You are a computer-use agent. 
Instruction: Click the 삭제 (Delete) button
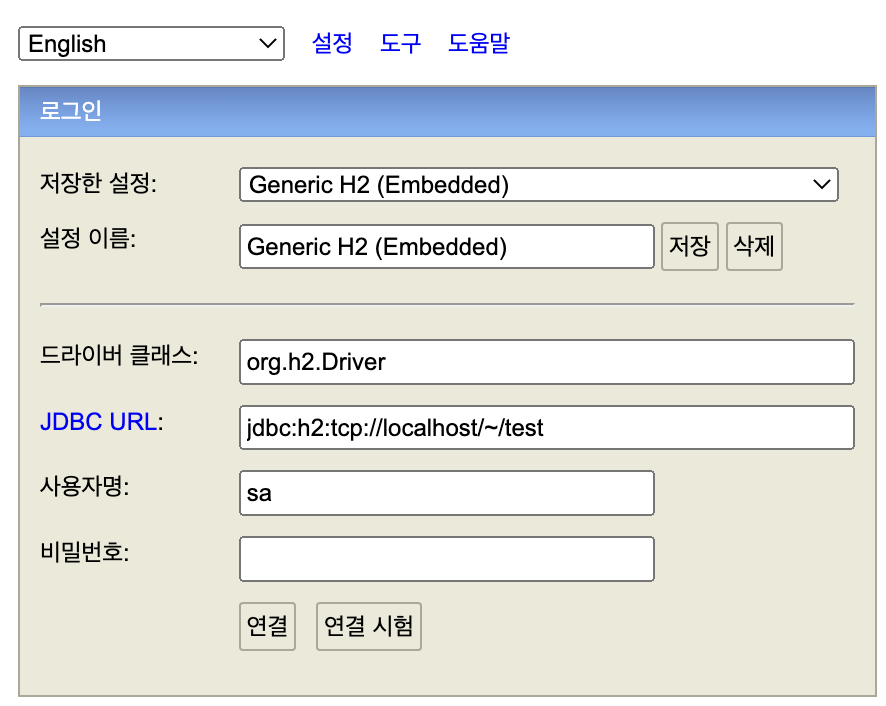(754, 246)
